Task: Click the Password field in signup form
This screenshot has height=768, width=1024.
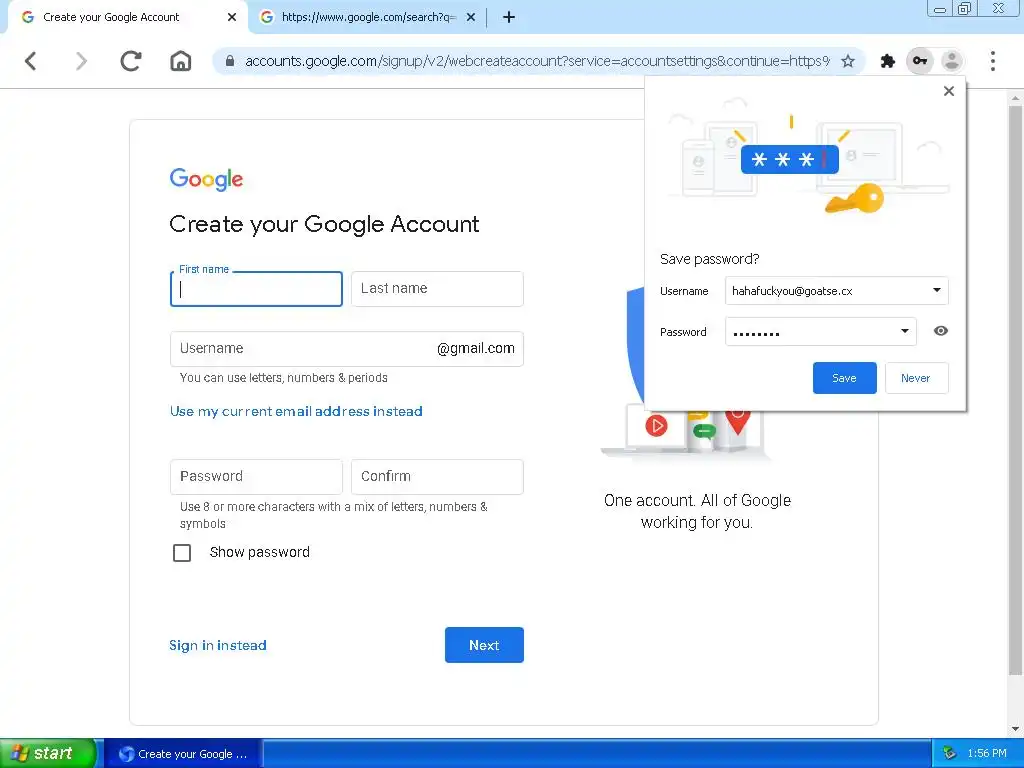Action: pos(256,477)
